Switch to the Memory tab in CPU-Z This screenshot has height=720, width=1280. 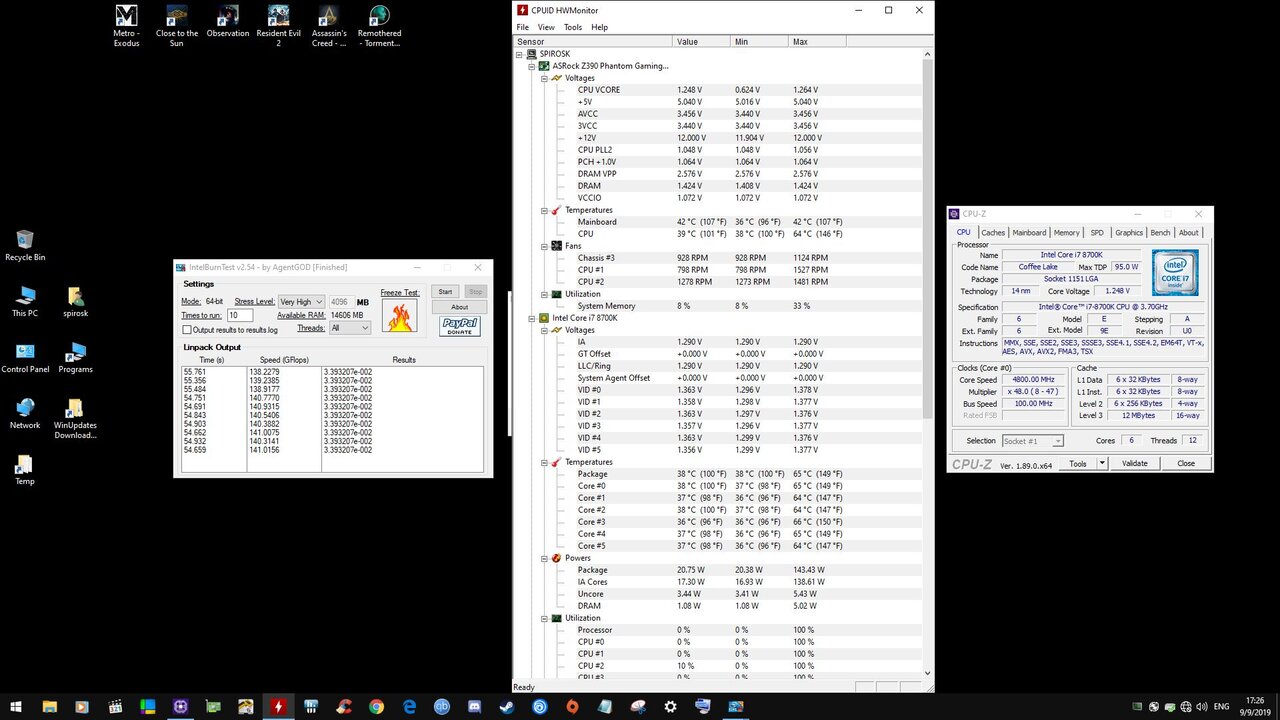click(1067, 232)
